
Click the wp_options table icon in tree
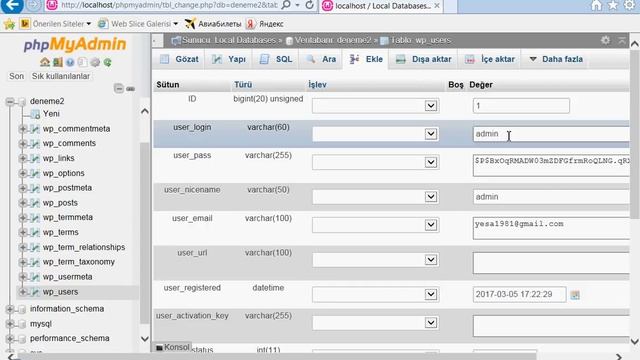click(35, 173)
